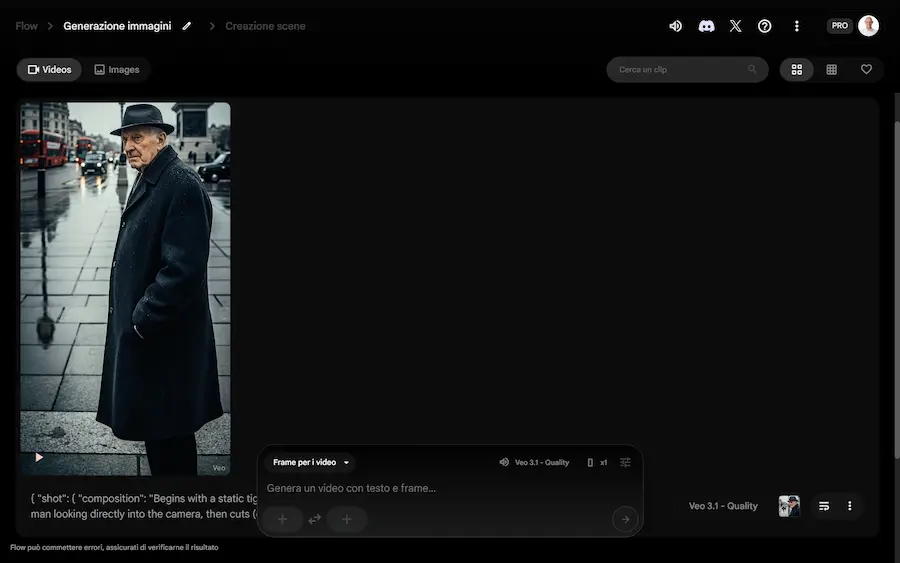The image size is (900, 563).
Task: Edit project name with pencil icon
Action: coord(187,26)
